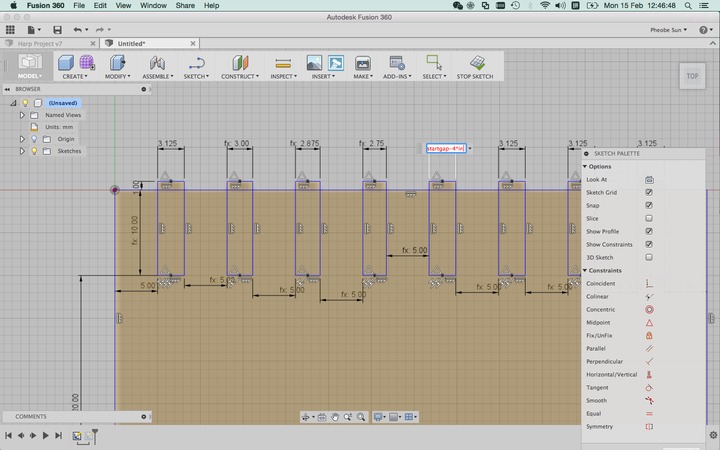Screen dimensions: 720x450
Task: Click the Sketch line-arc icon
Action: point(197,62)
